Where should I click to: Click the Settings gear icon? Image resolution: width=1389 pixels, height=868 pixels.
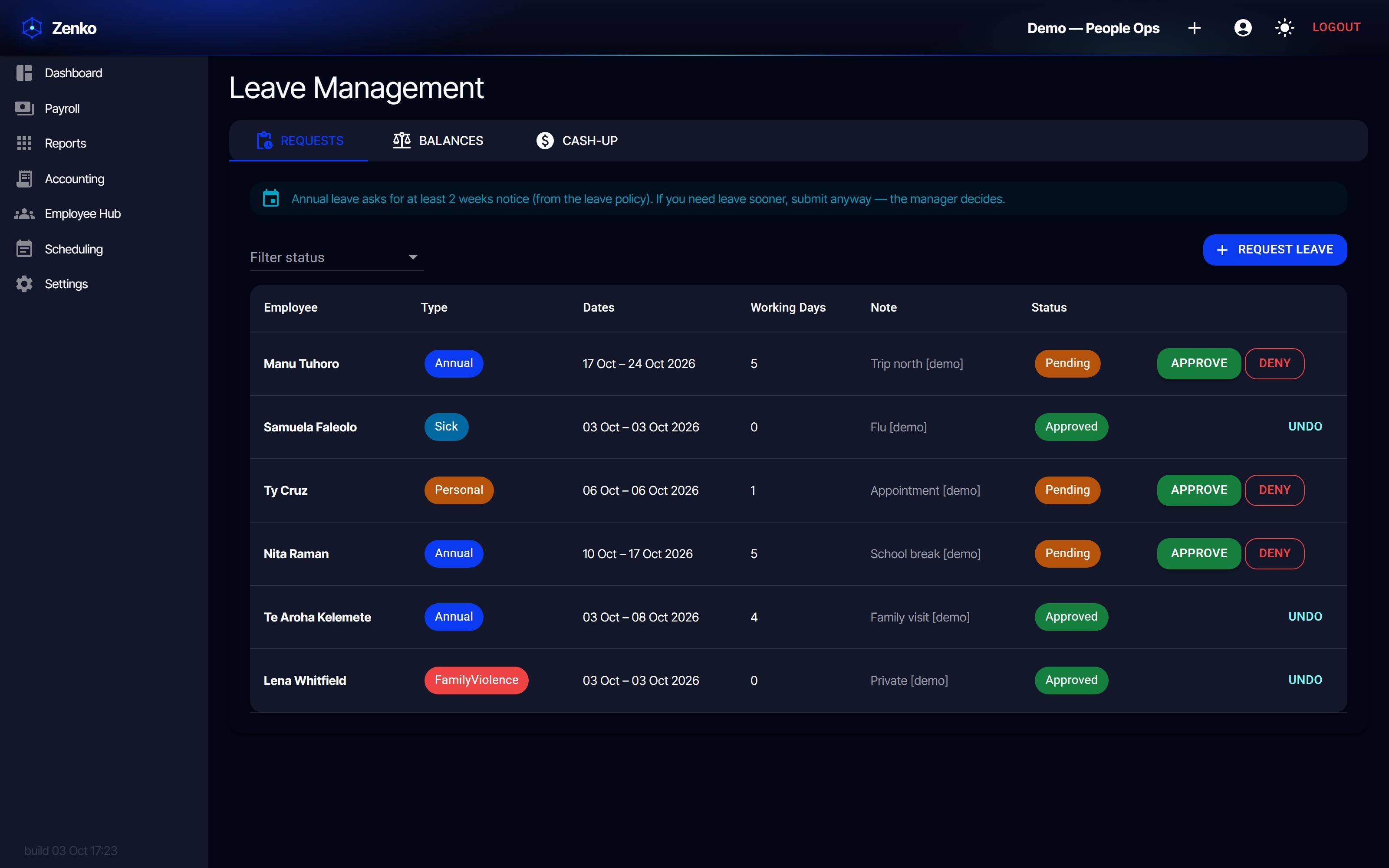pyautogui.click(x=24, y=283)
